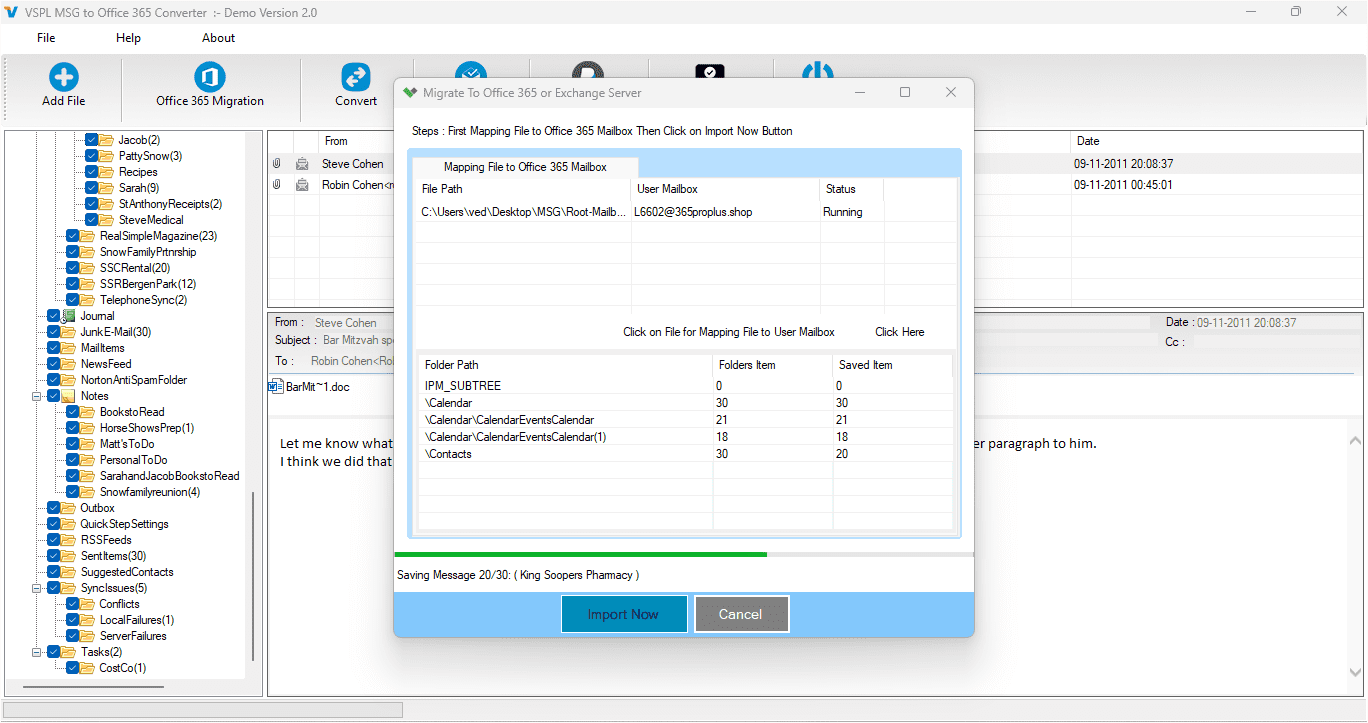Click the folder tree horizontal scrollbar
Screen dimensions: 1368x723
point(94,687)
